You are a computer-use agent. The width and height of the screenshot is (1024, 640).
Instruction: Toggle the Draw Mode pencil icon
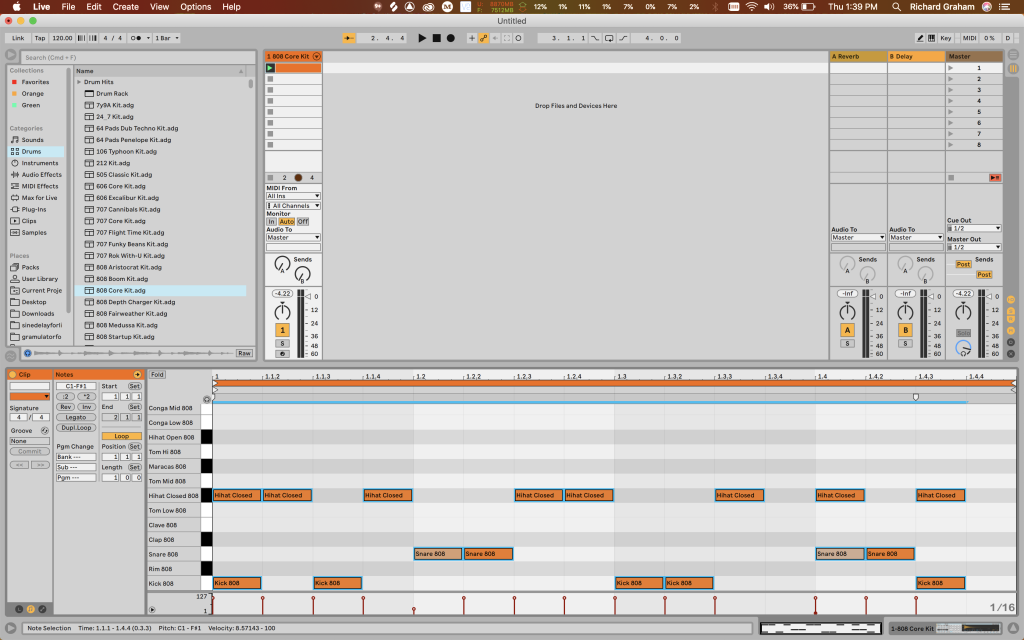920,38
